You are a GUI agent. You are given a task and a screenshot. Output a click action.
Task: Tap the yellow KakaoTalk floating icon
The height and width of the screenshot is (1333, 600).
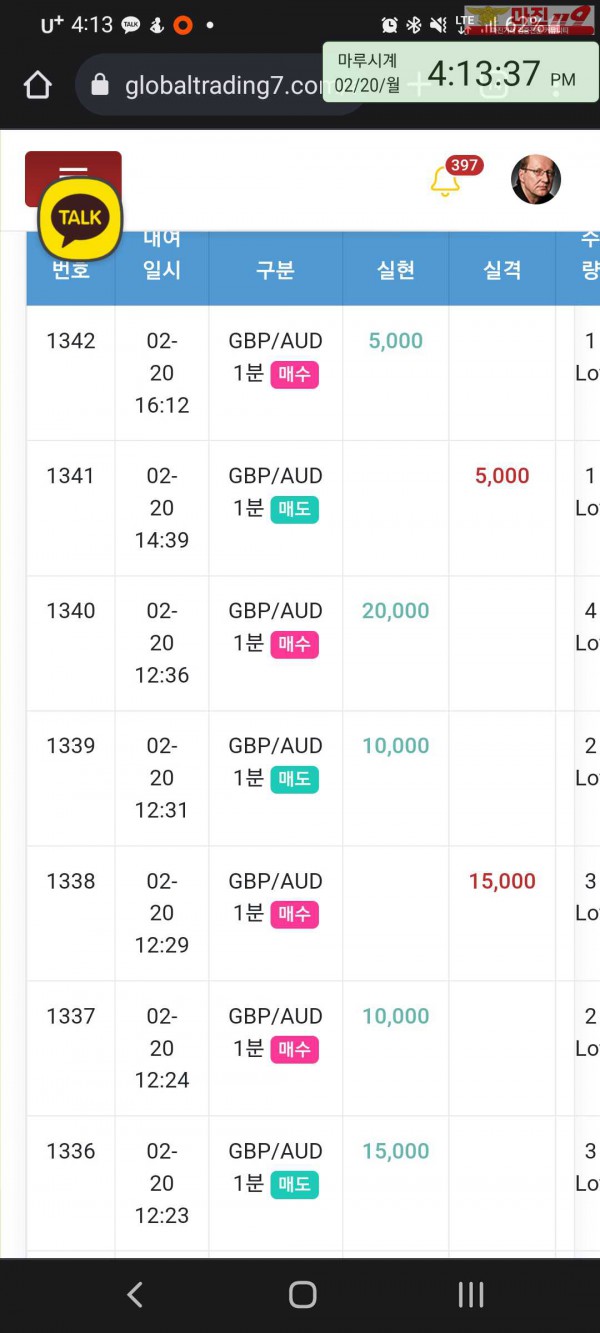[x=80, y=219]
